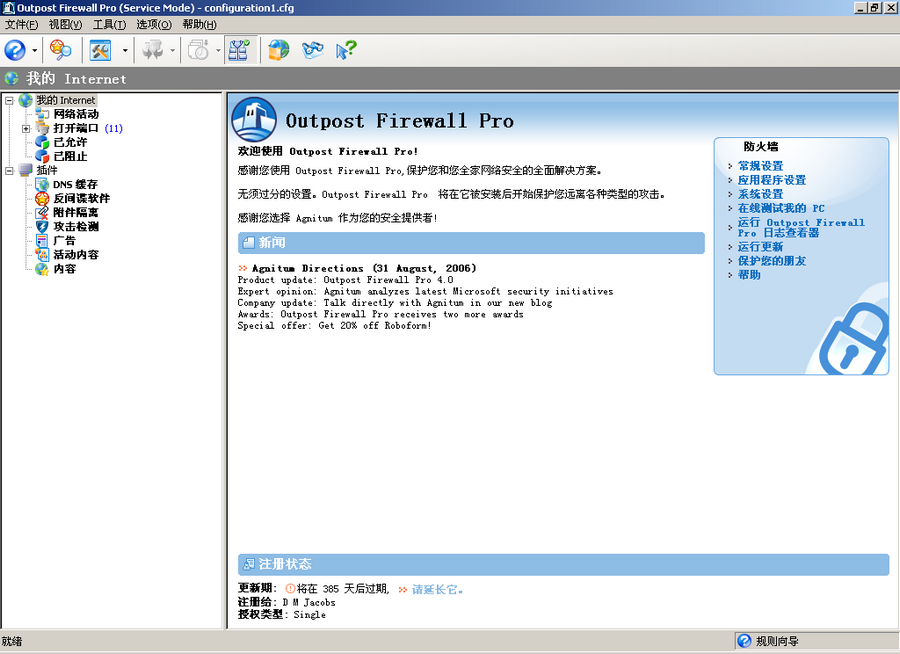Image resolution: width=900 pixels, height=654 pixels.
Task: Click the Outpost Firewall Pro castle logo
Action: point(253,119)
